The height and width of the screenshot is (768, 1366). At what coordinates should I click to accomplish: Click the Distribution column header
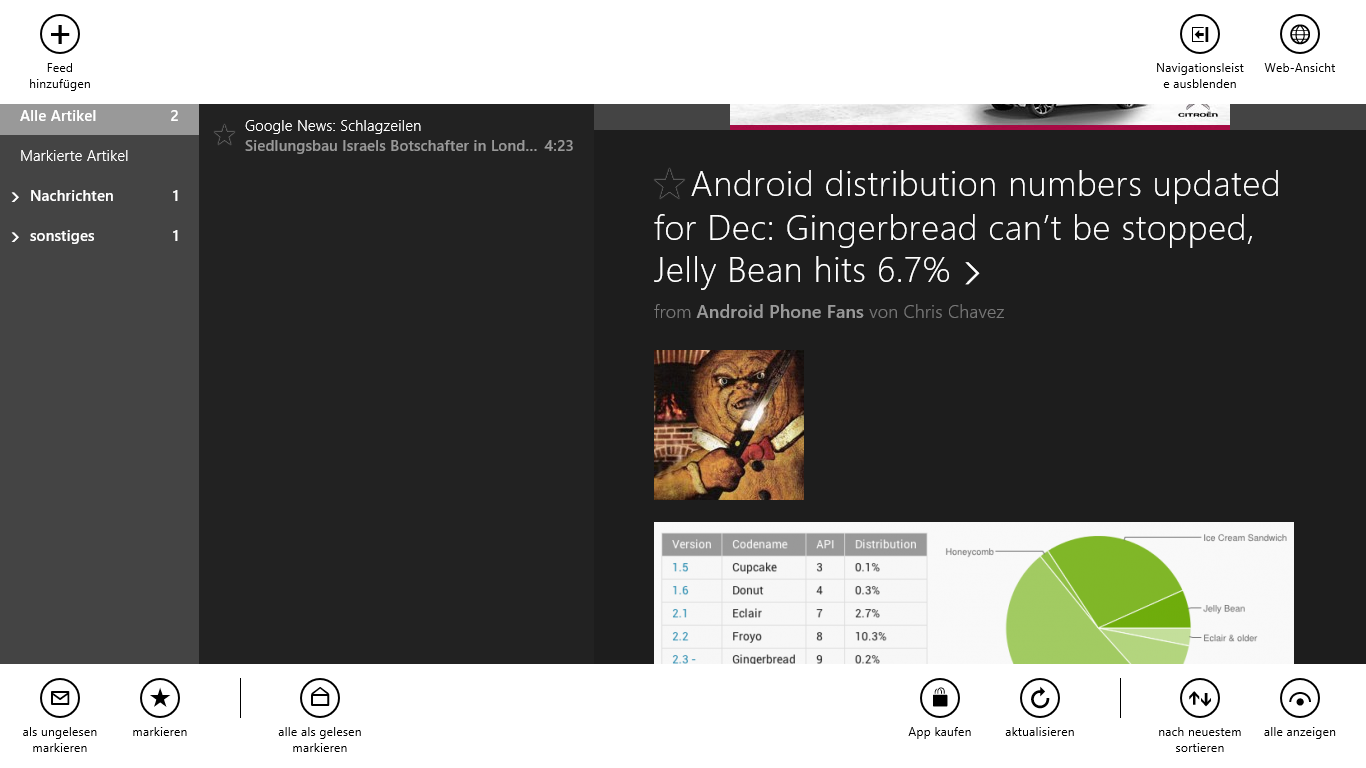tap(886, 545)
